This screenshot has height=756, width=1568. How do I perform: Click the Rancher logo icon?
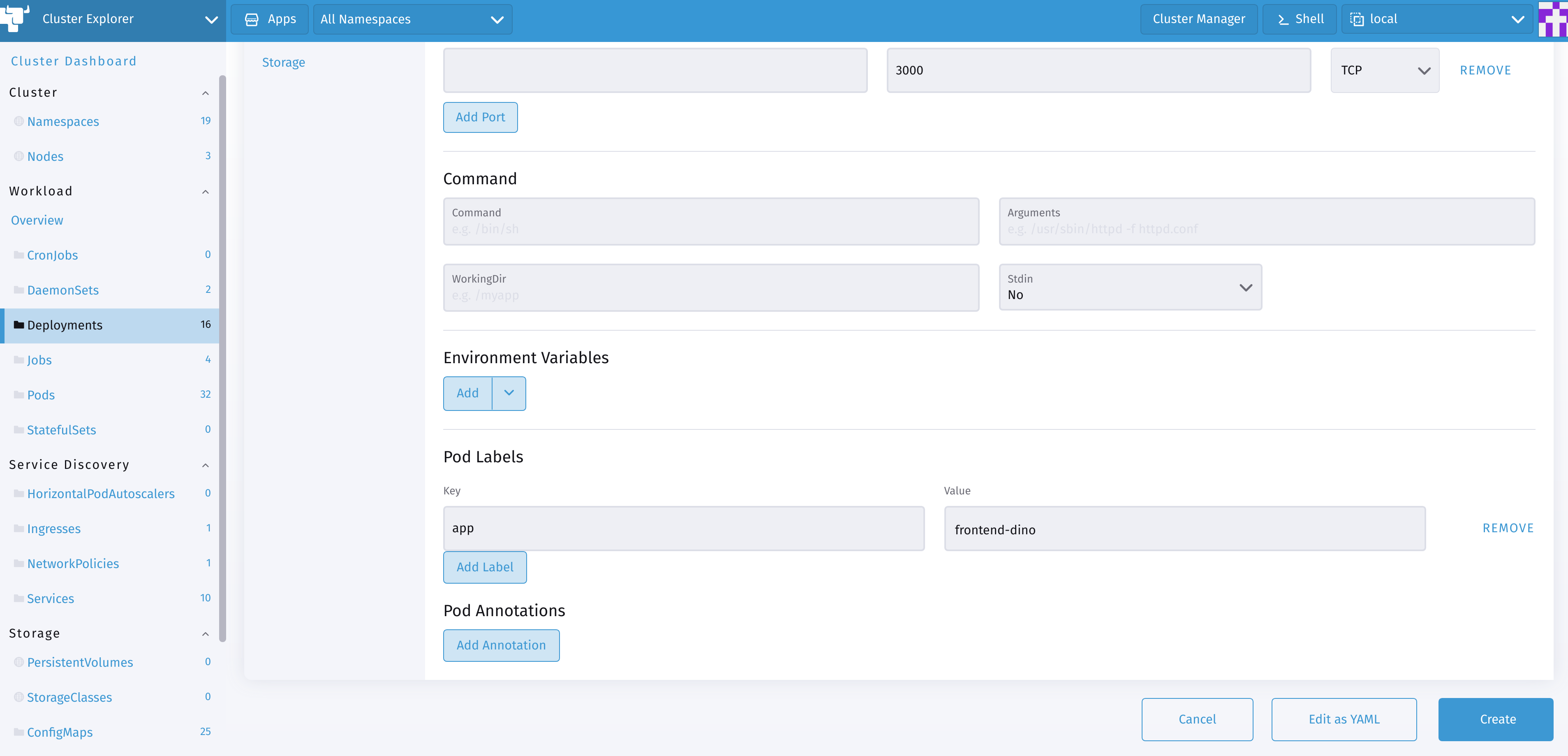coord(15,18)
